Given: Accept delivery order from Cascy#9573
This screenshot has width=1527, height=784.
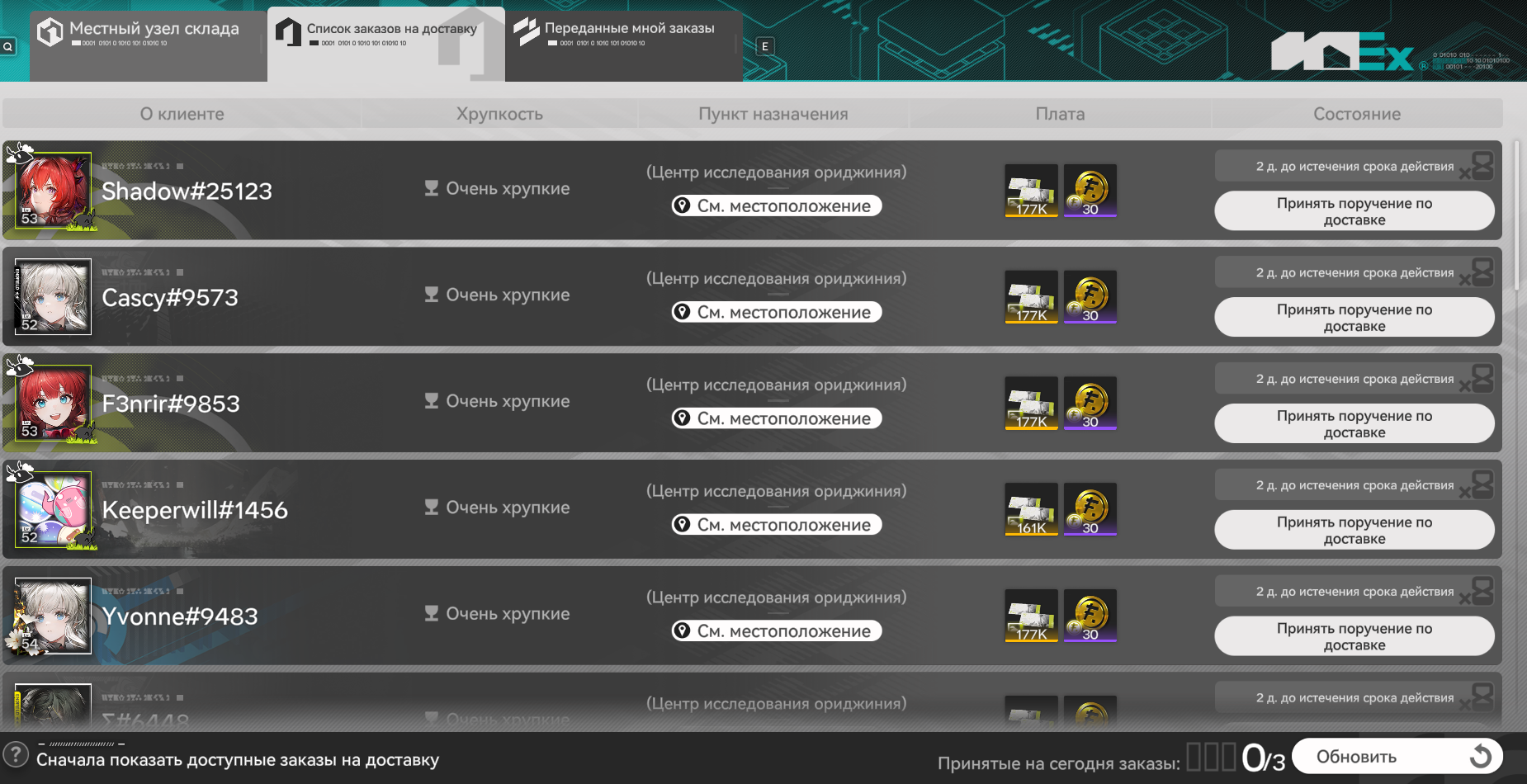Looking at the screenshot, I should coord(1354,318).
